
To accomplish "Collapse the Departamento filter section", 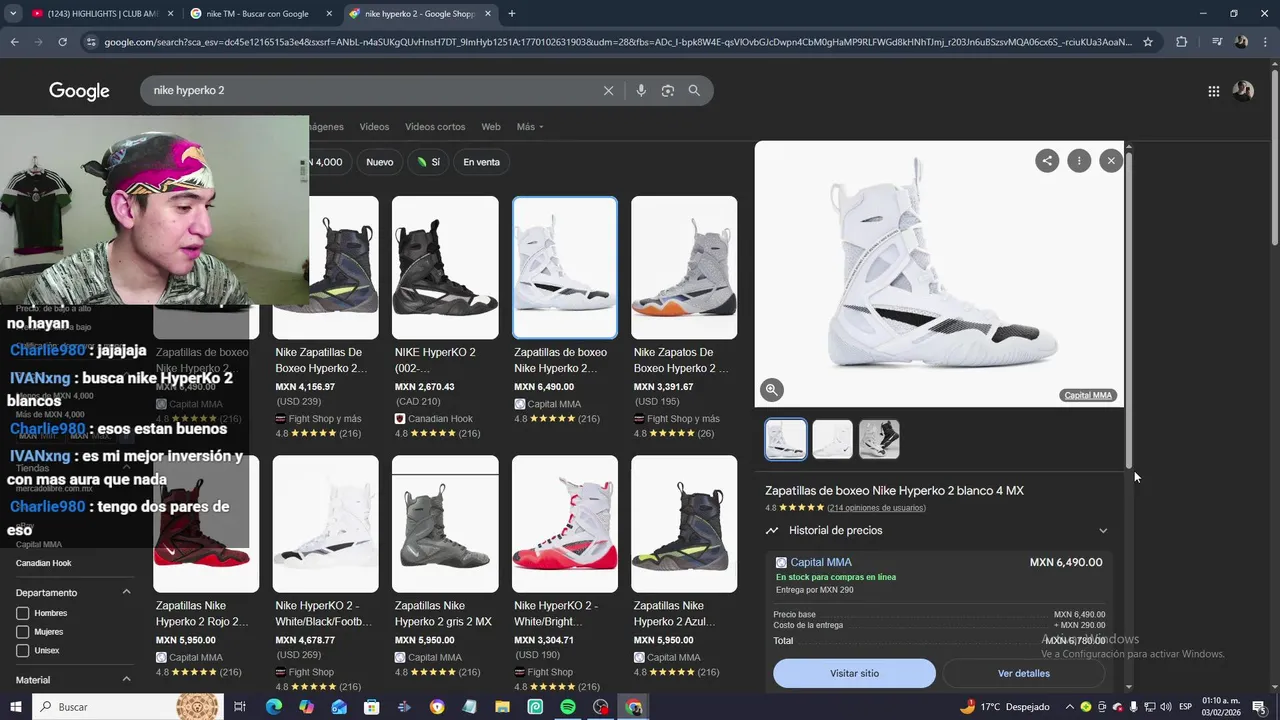I will [126, 592].
